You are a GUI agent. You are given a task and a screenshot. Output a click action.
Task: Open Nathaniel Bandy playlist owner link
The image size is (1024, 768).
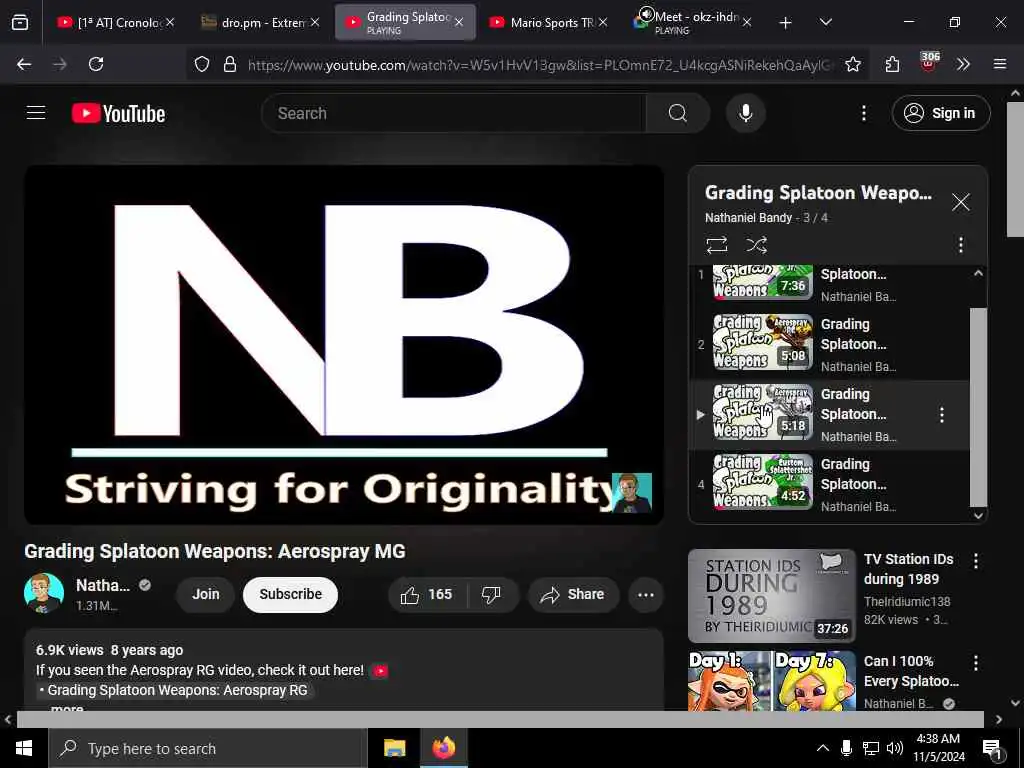tap(748, 217)
